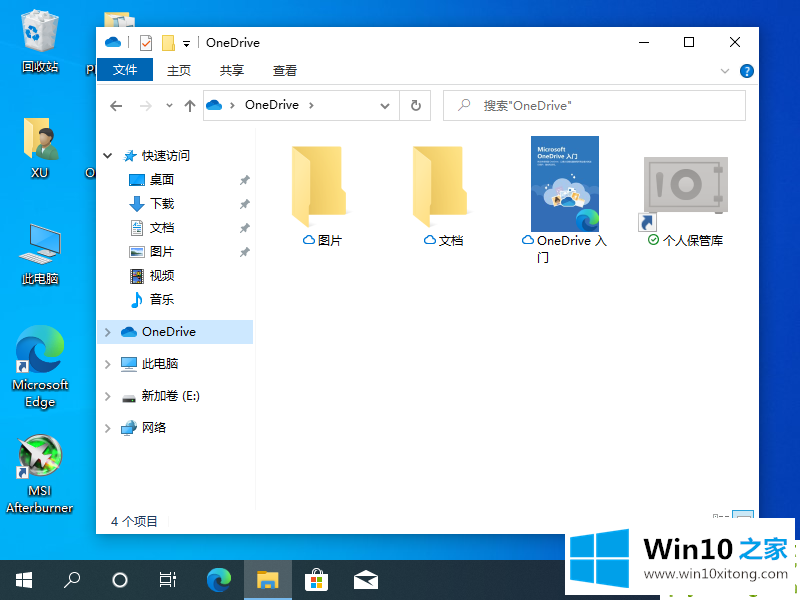Screen dimensions: 800x600
Task: Select 下载 in quick access
Action: pyautogui.click(x=162, y=204)
